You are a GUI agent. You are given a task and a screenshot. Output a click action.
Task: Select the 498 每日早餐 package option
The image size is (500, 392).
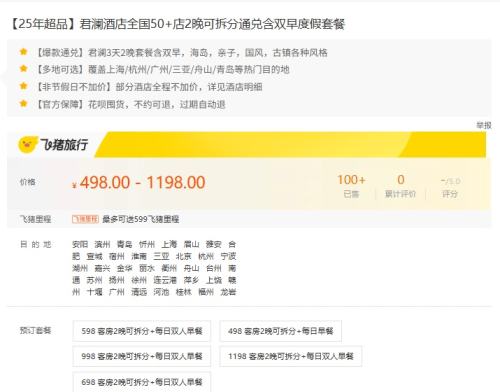tap(281, 331)
